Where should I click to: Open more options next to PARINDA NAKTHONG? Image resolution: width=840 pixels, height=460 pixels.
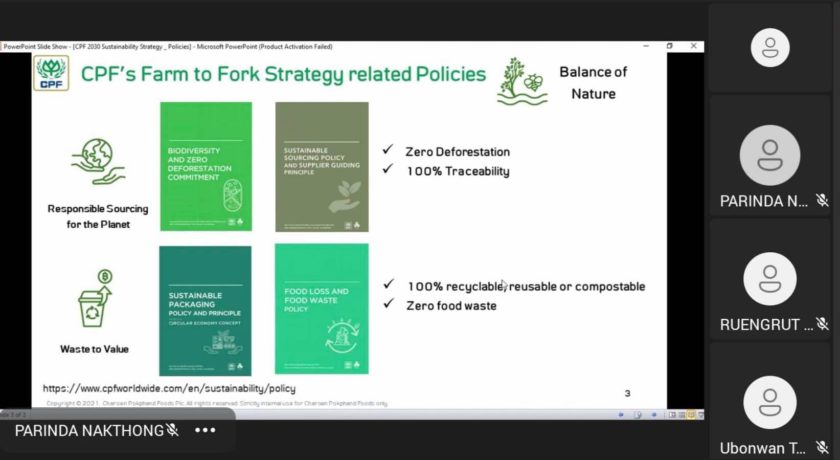[205, 430]
